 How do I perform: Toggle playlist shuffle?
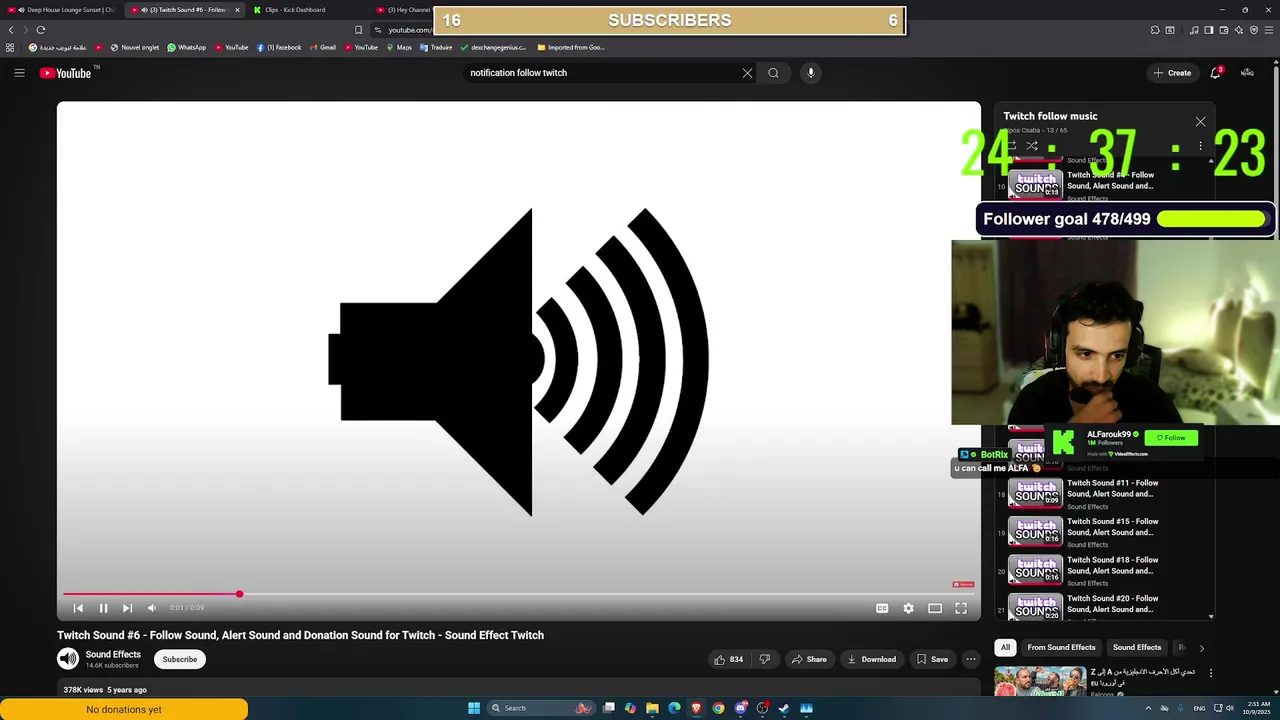click(1032, 145)
